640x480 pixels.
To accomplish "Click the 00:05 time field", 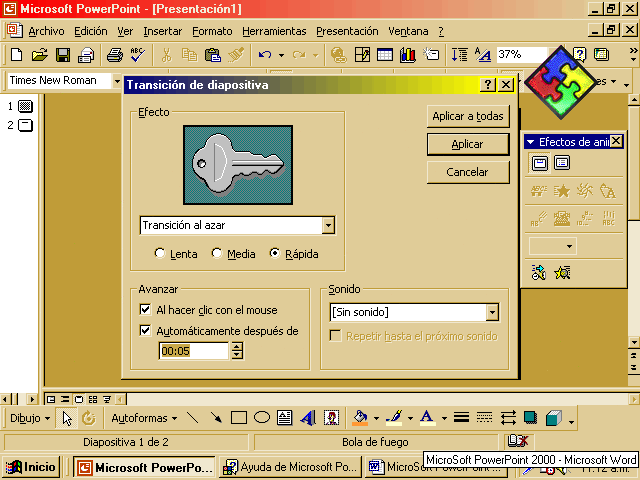I will click(193, 351).
